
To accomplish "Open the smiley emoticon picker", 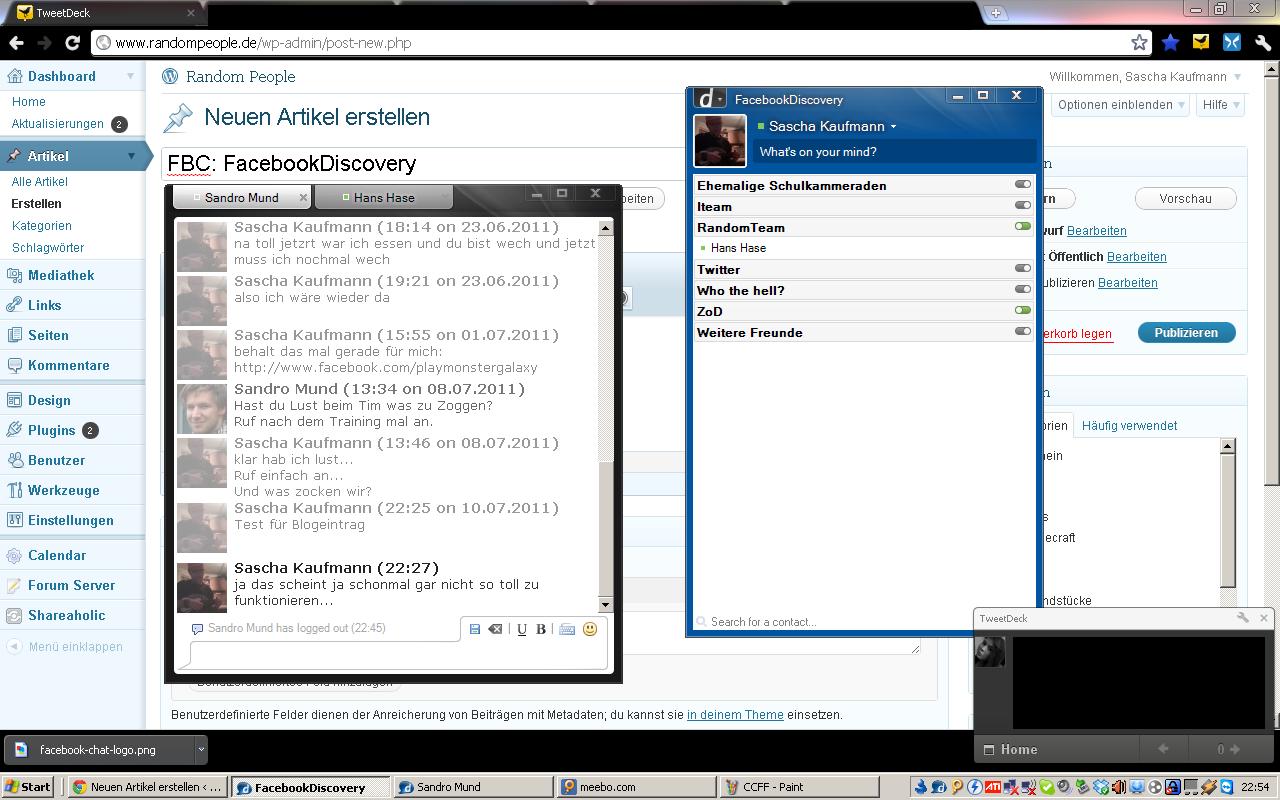I will click(590, 629).
